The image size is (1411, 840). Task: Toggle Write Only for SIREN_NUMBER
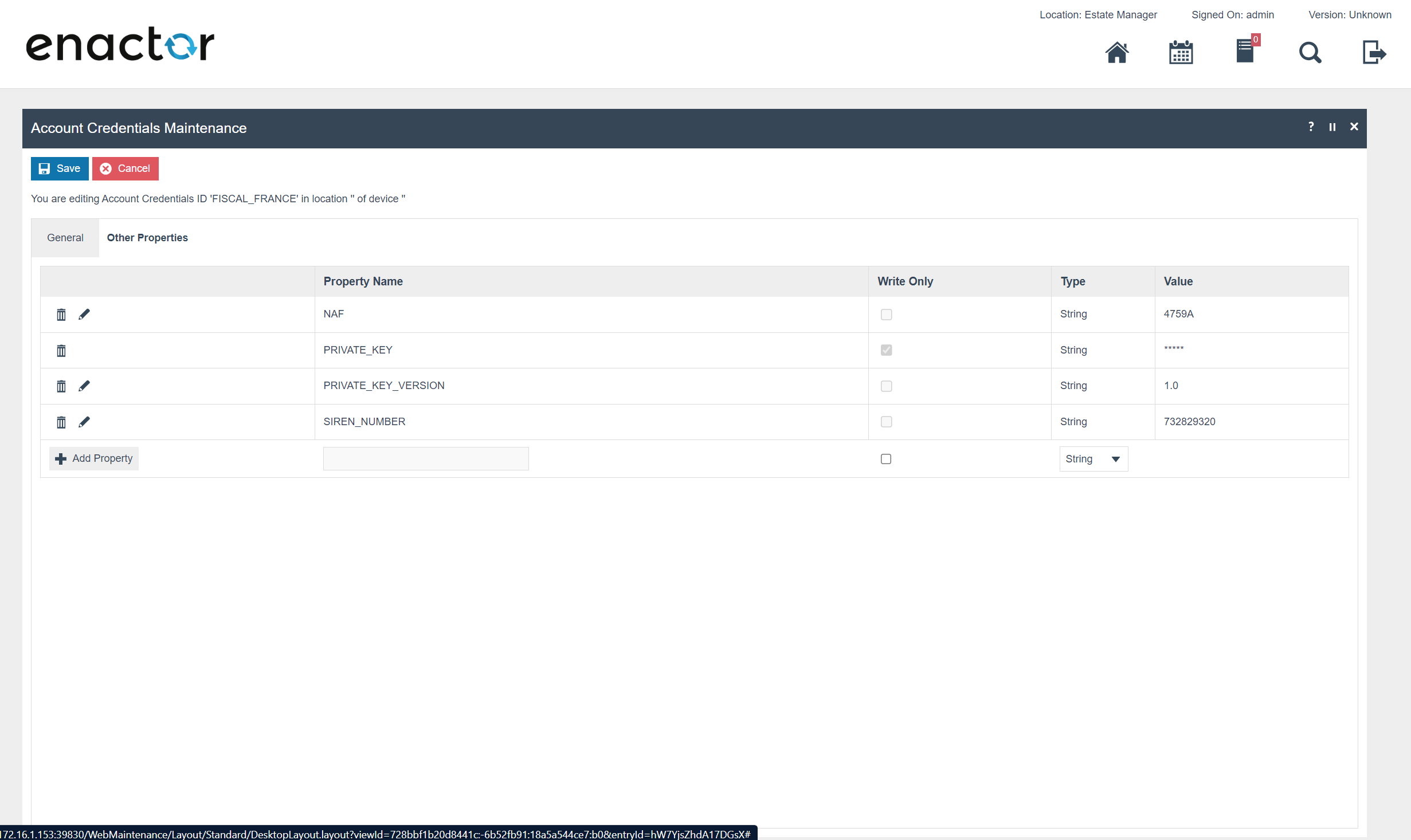coord(886,422)
